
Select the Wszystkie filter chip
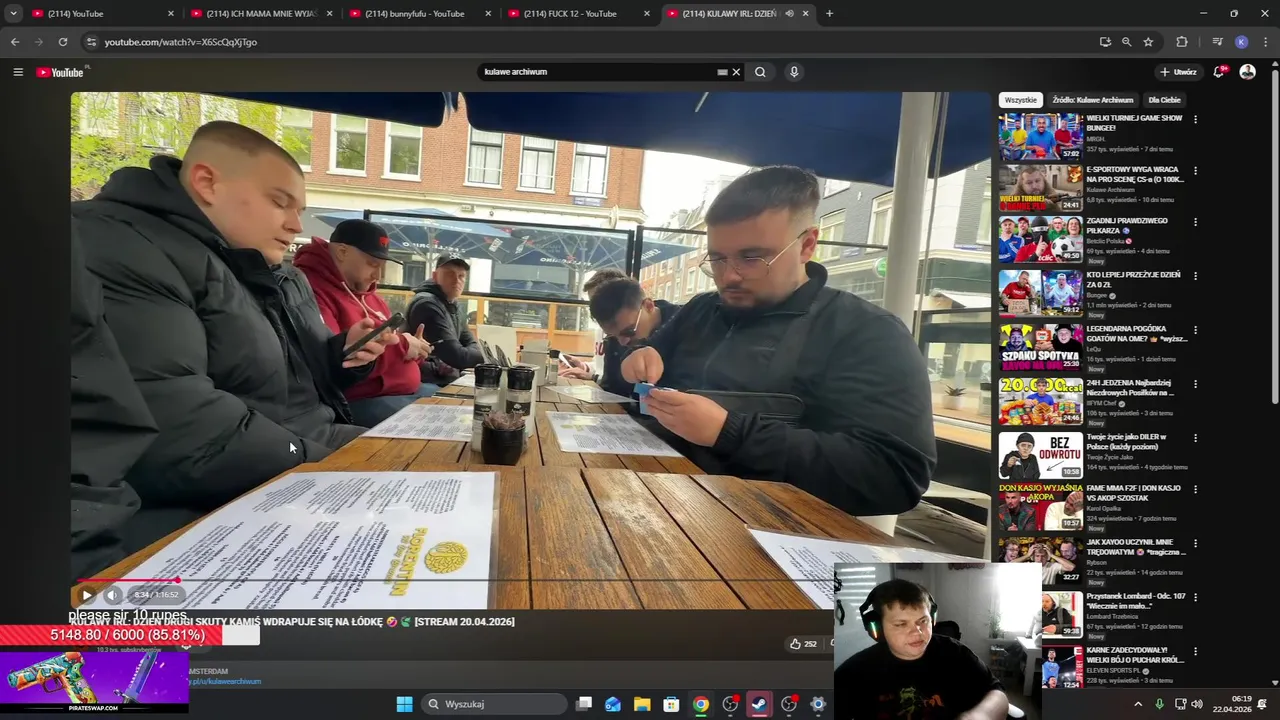pyautogui.click(x=1021, y=100)
